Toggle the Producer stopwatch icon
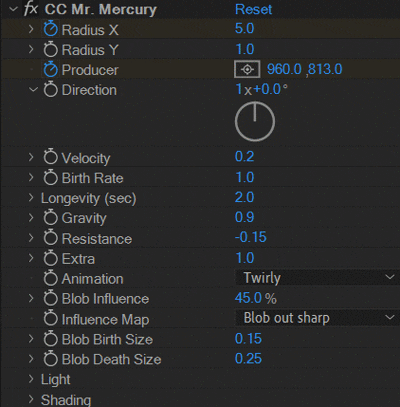The width and height of the screenshot is (400, 407). click(51, 70)
